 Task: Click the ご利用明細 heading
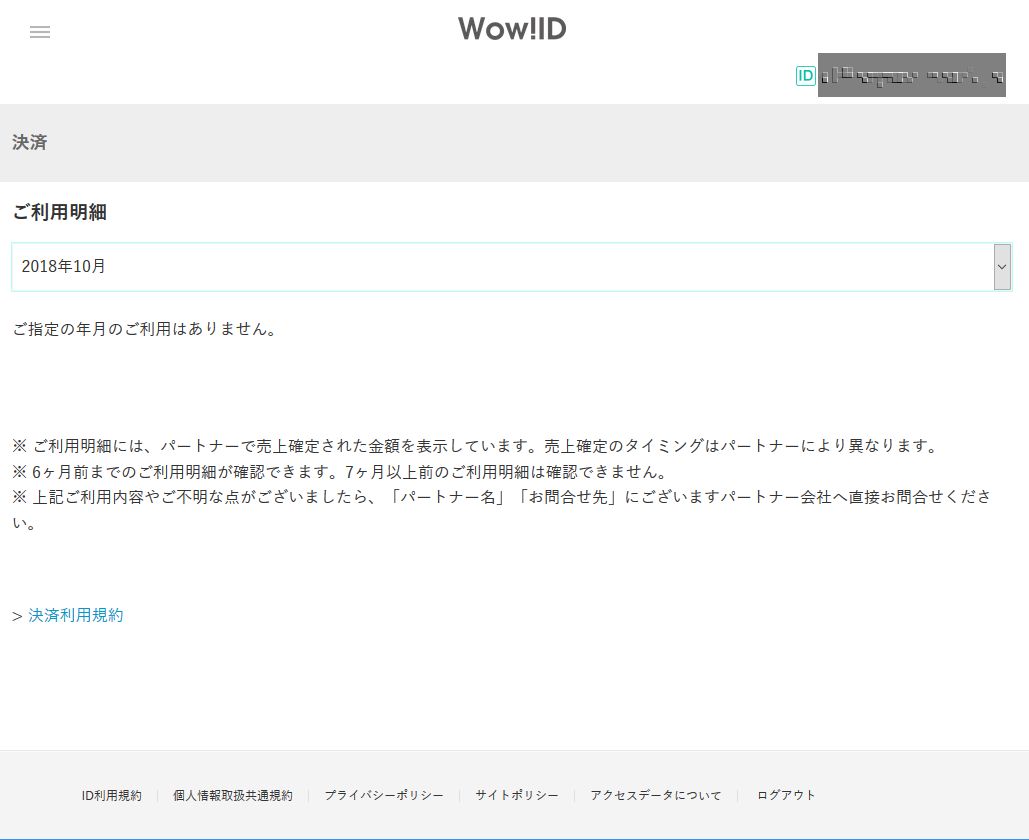click(x=60, y=212)
